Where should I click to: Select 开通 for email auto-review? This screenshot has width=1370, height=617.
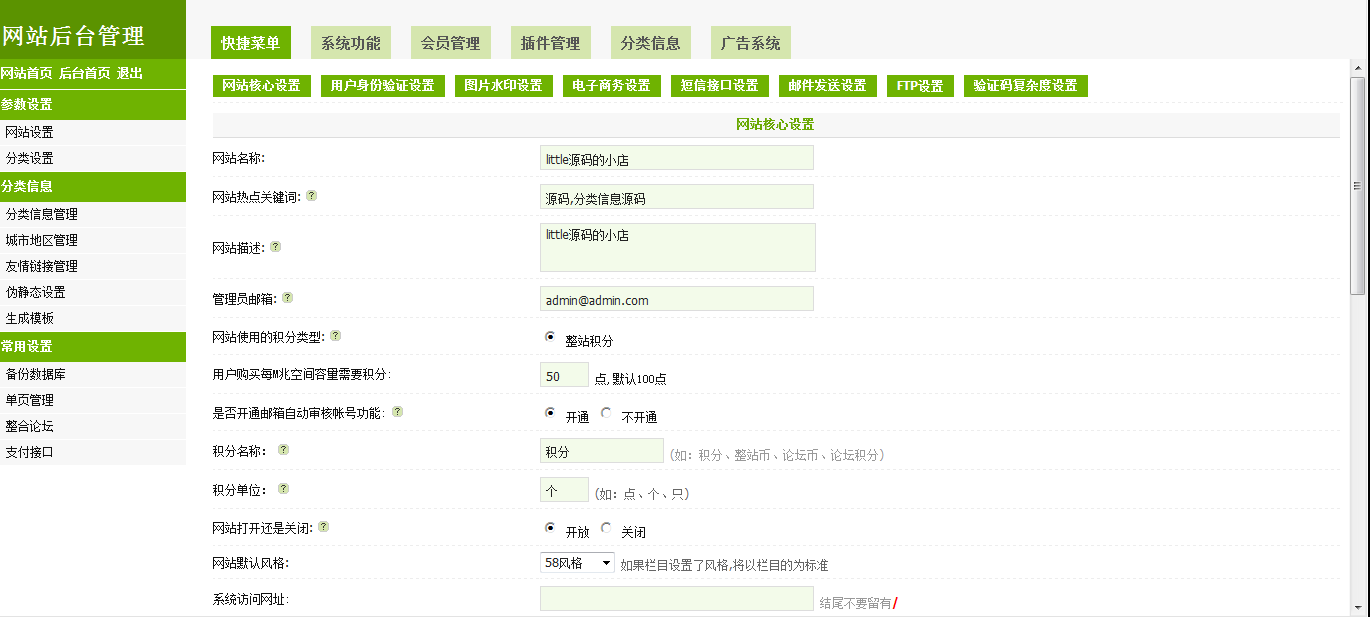tap(550, 412)
